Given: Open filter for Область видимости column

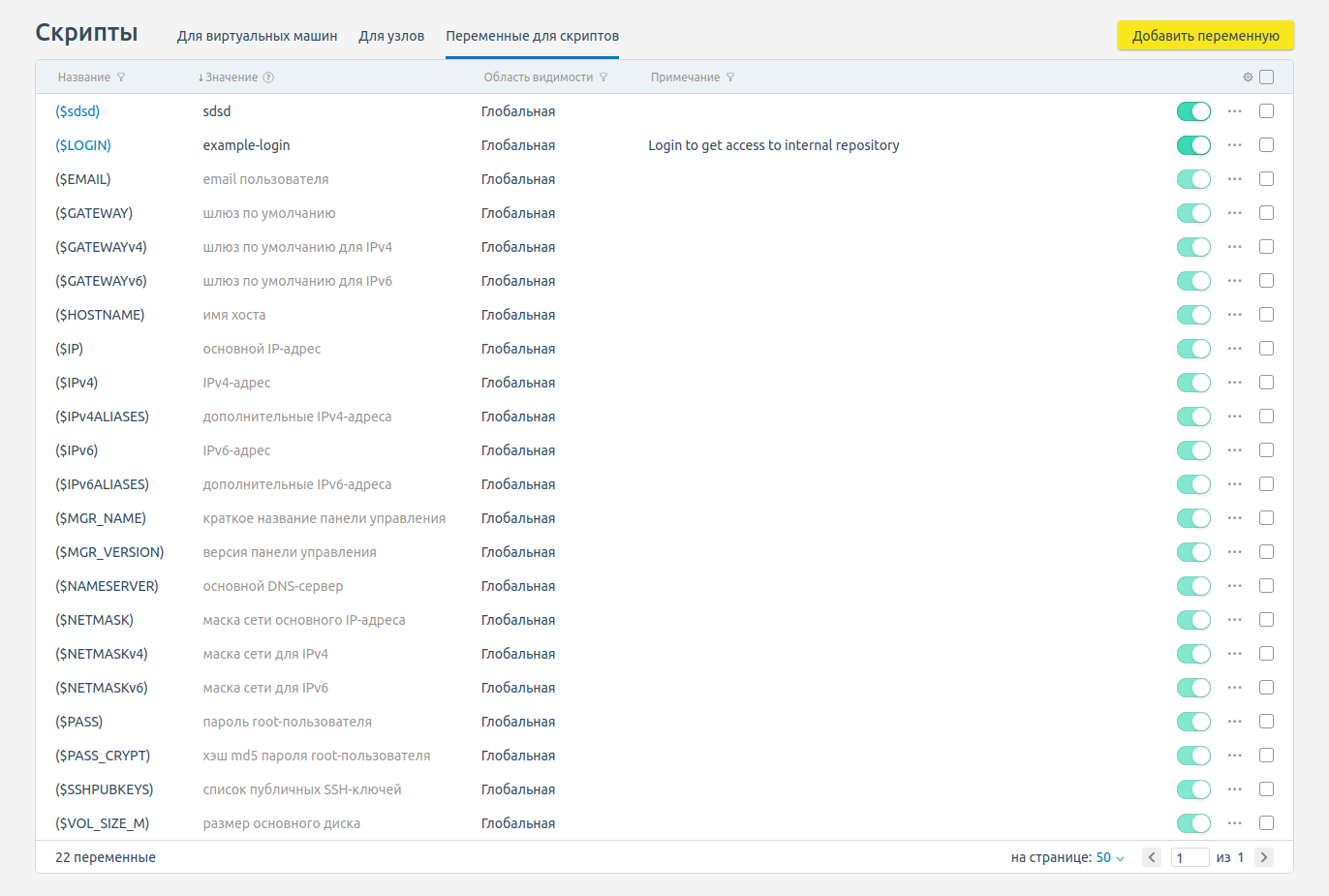Looking at the screenshot, I should point(603,77).
